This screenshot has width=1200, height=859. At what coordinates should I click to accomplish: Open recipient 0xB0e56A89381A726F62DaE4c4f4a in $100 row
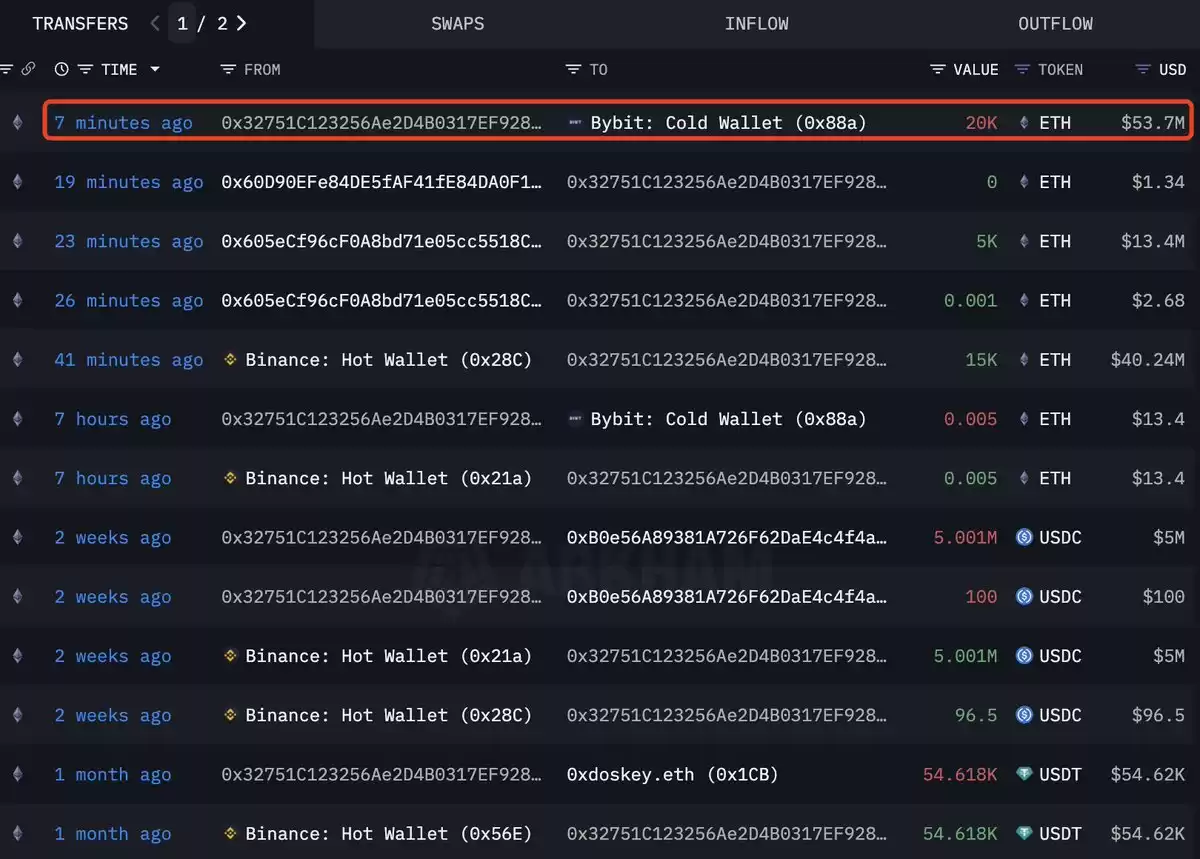[x=727, y=597]
